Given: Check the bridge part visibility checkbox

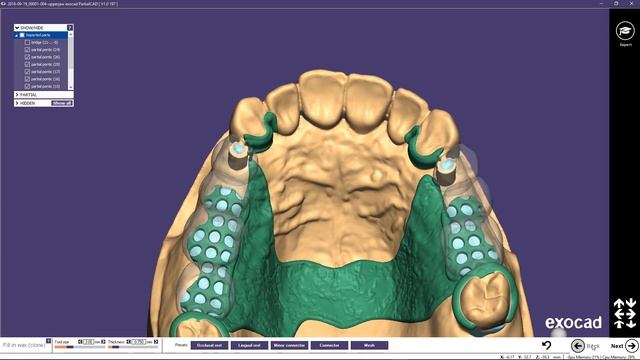Looking at the screenshot, I should point(27,42).
